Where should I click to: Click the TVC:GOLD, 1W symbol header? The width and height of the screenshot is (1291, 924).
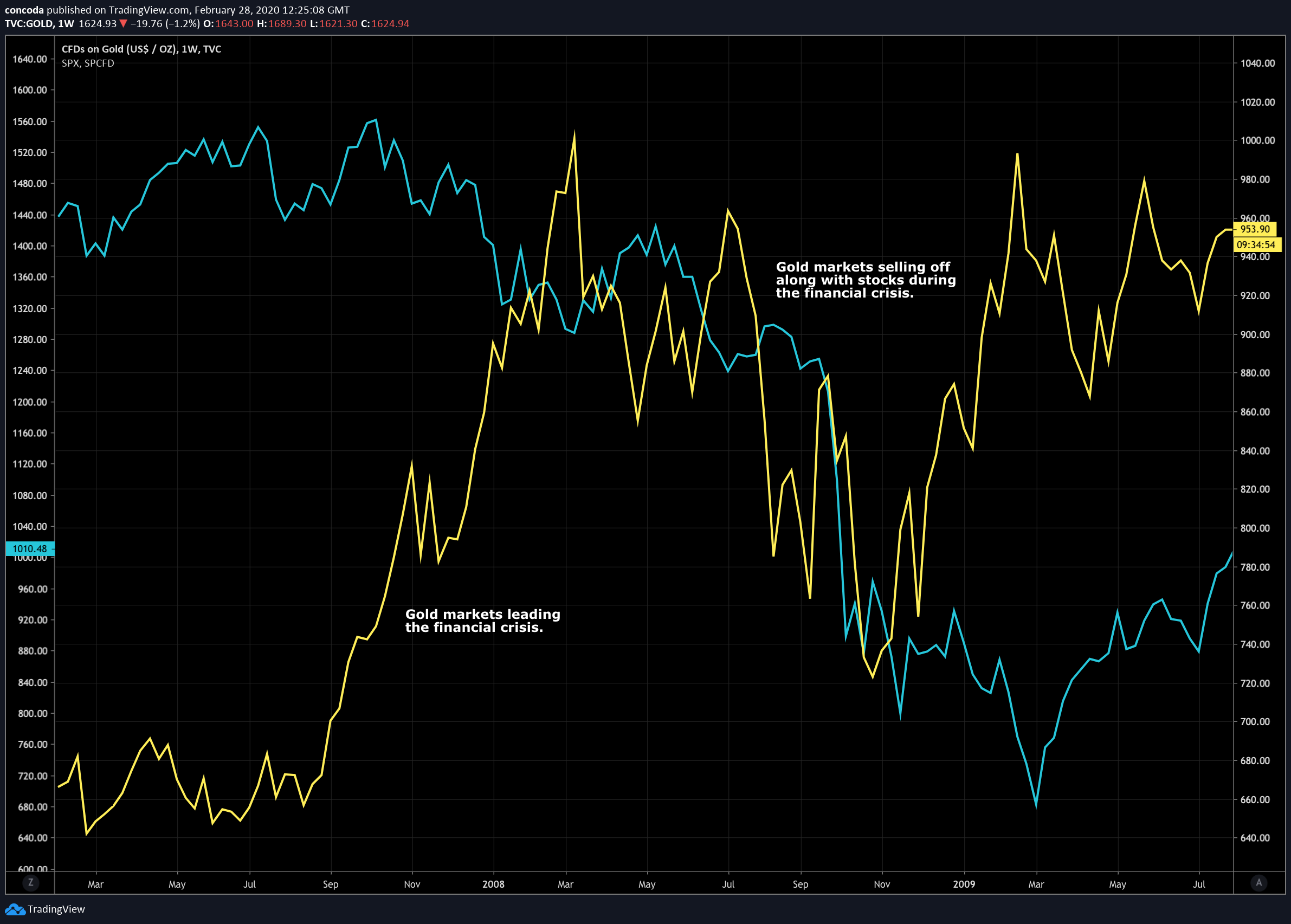[x=39, y=24]
